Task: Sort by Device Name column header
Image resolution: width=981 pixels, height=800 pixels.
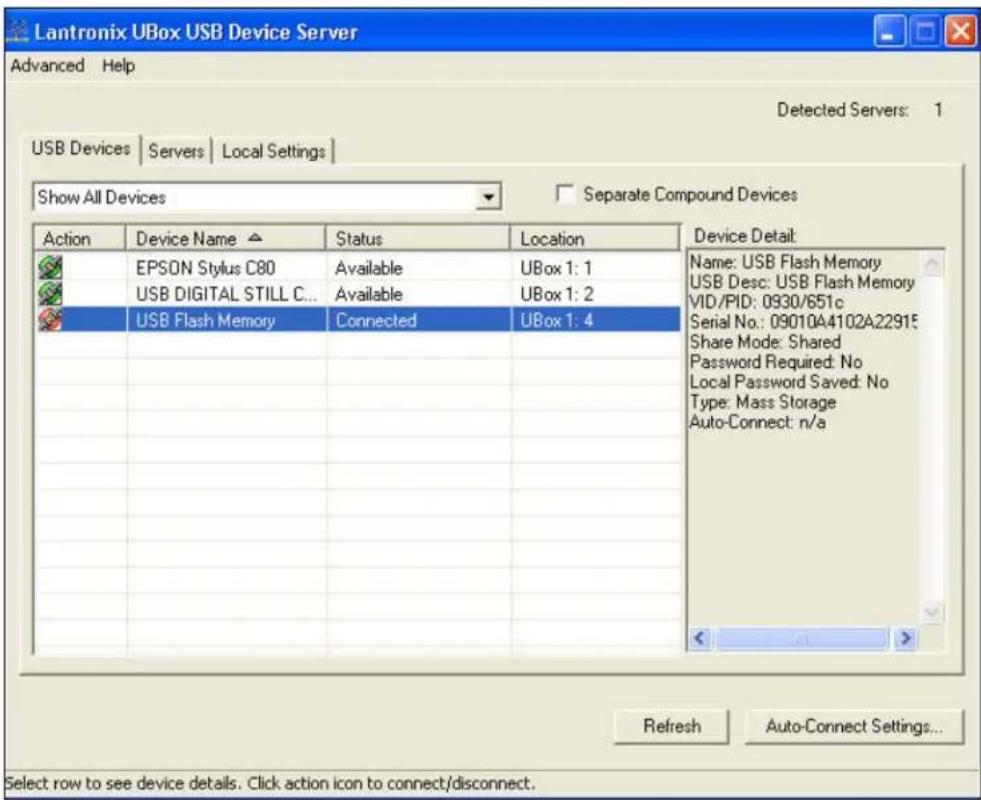Action: point(226,238)
